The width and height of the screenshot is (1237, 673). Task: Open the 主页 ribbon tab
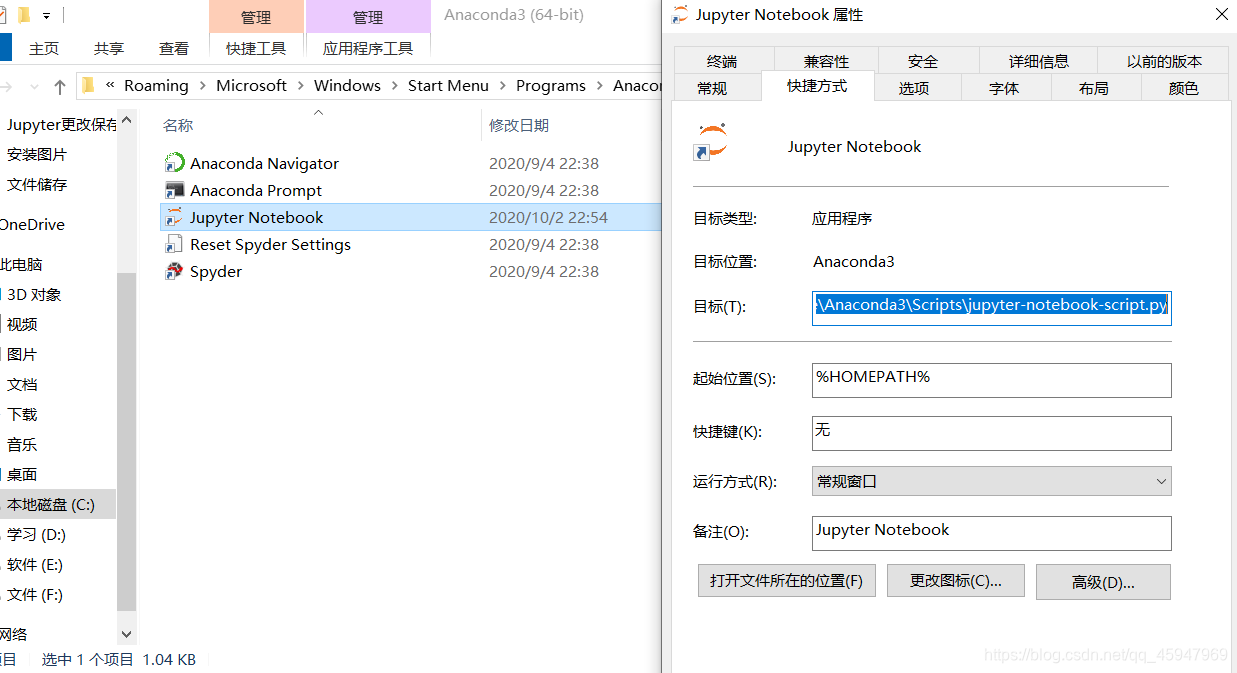(x=44, y=48)
